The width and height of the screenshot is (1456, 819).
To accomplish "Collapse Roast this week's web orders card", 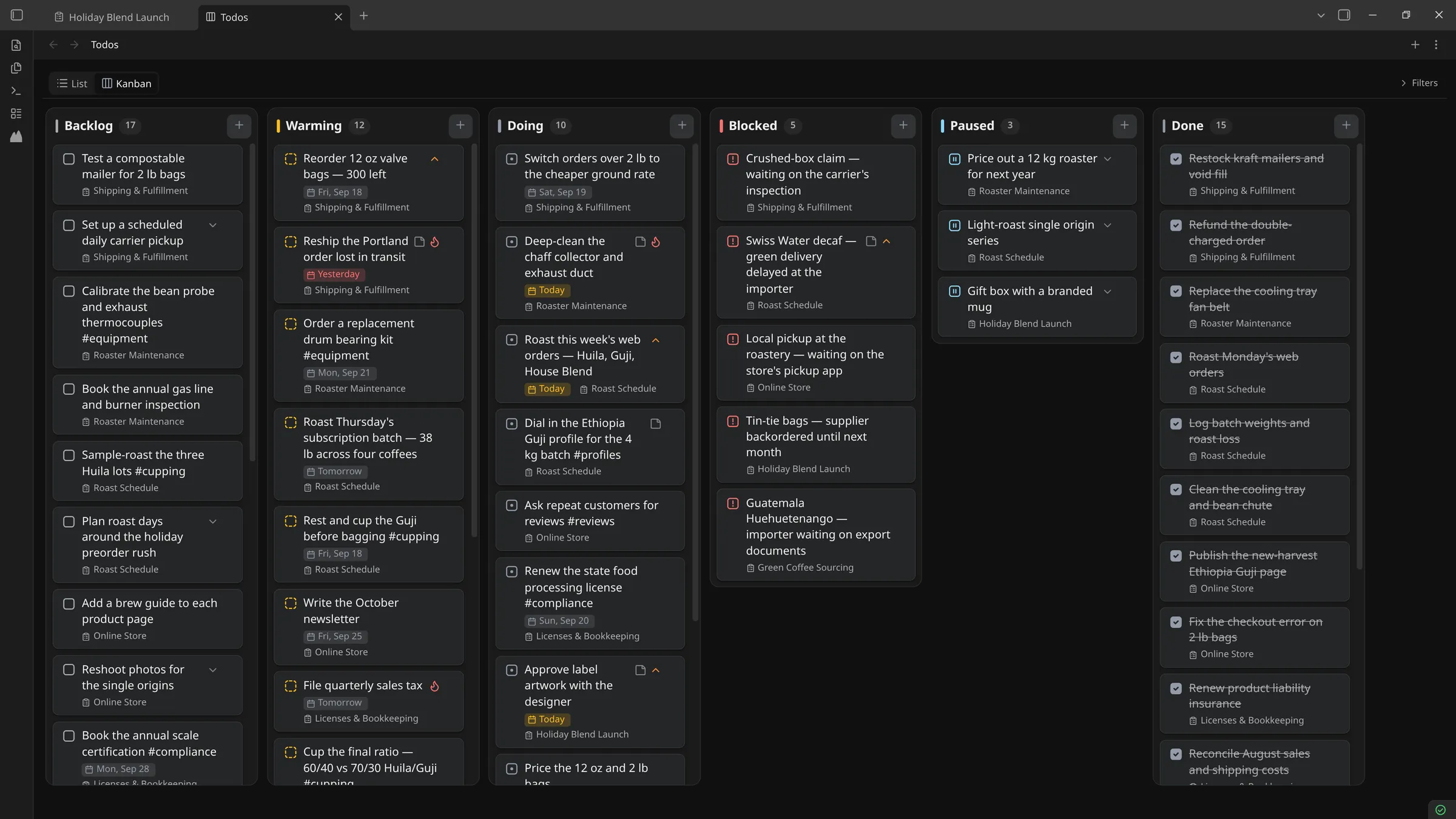I will pyautogui.click(x=656, y=340).
